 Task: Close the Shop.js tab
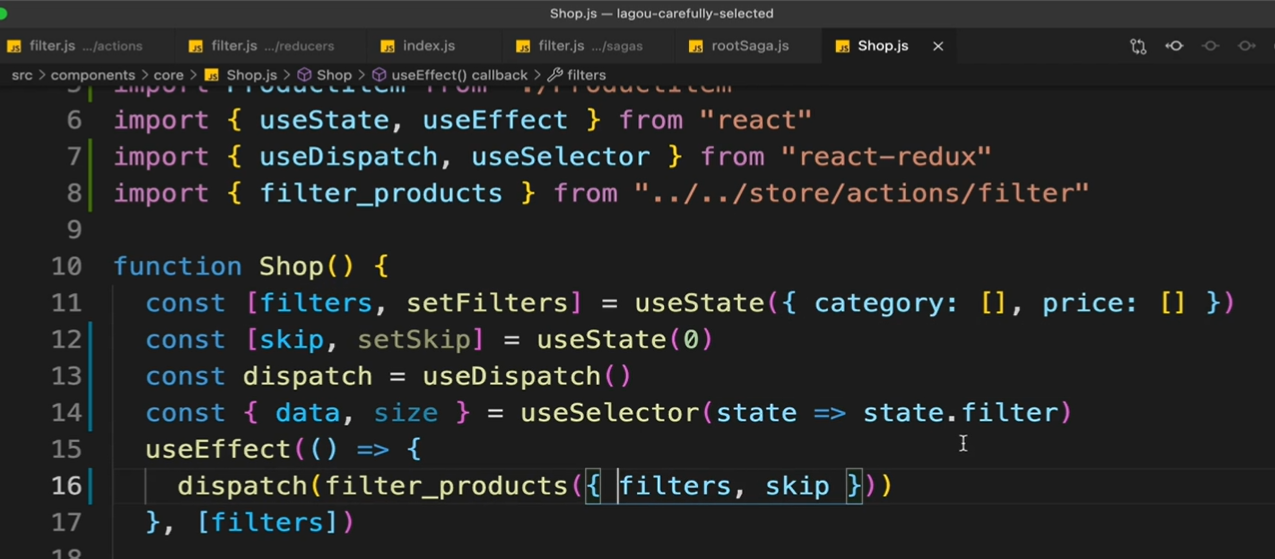938,46
